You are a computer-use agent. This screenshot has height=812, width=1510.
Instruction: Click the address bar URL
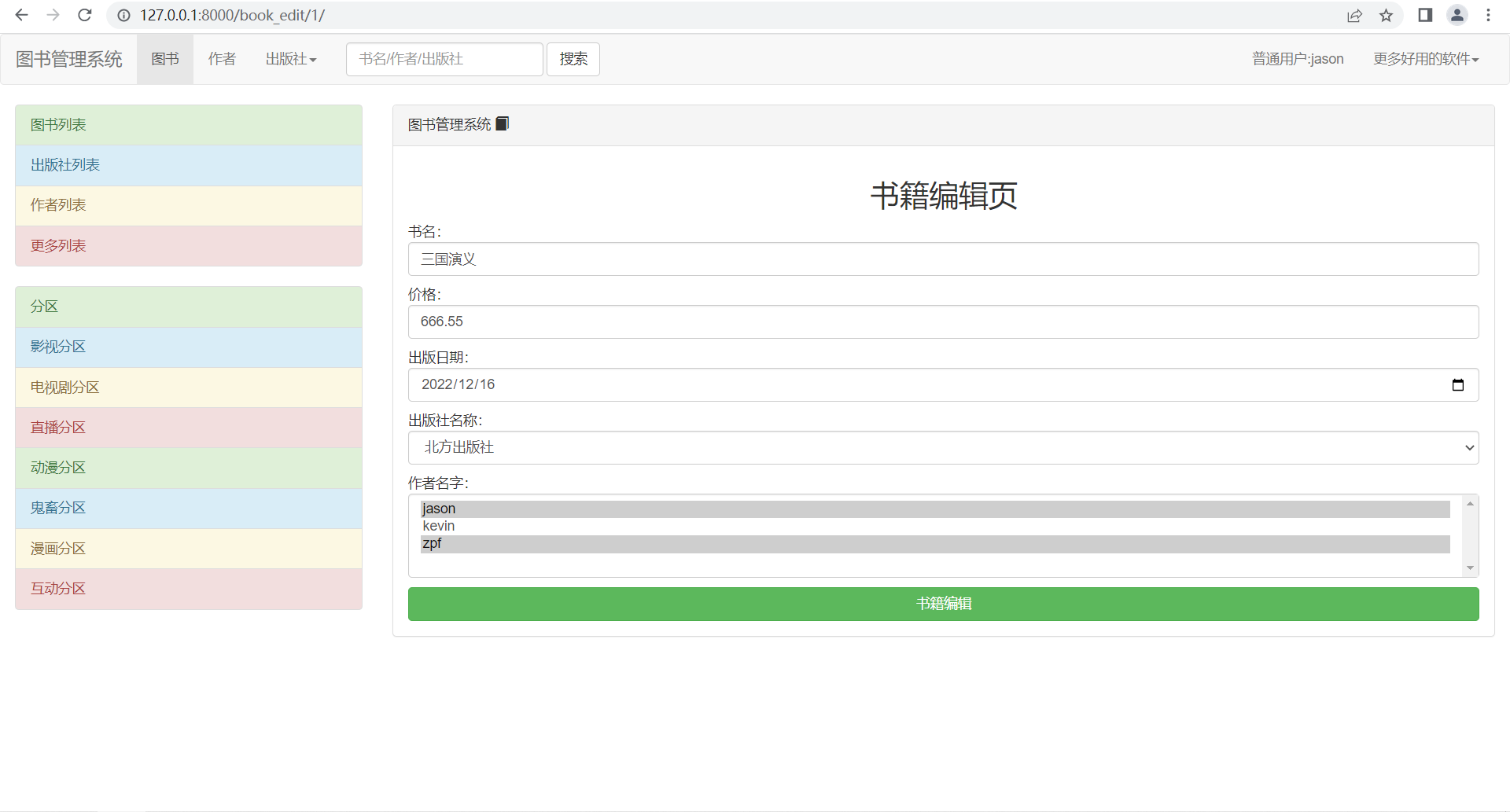pos(233,15)
